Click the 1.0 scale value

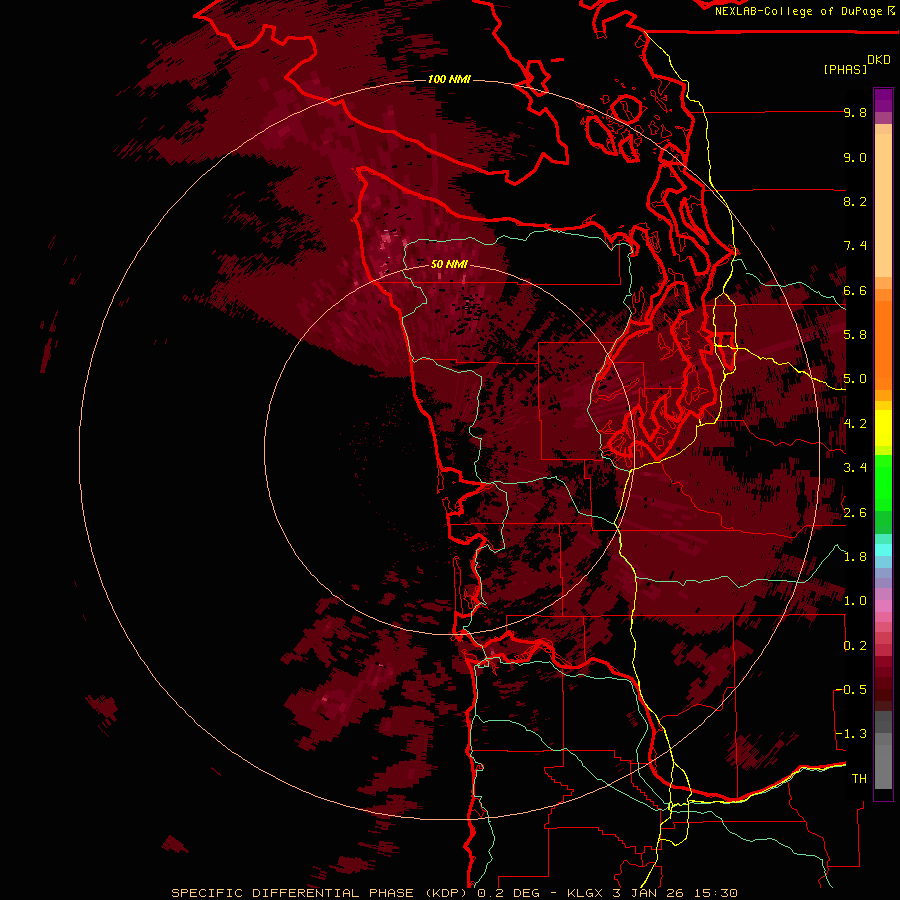click(855, 601)
